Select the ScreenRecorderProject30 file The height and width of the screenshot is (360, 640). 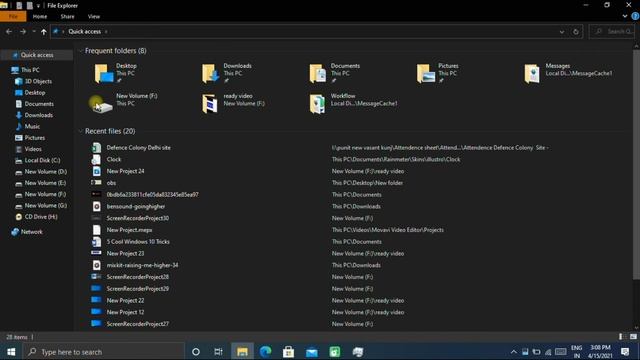(138, 218)
